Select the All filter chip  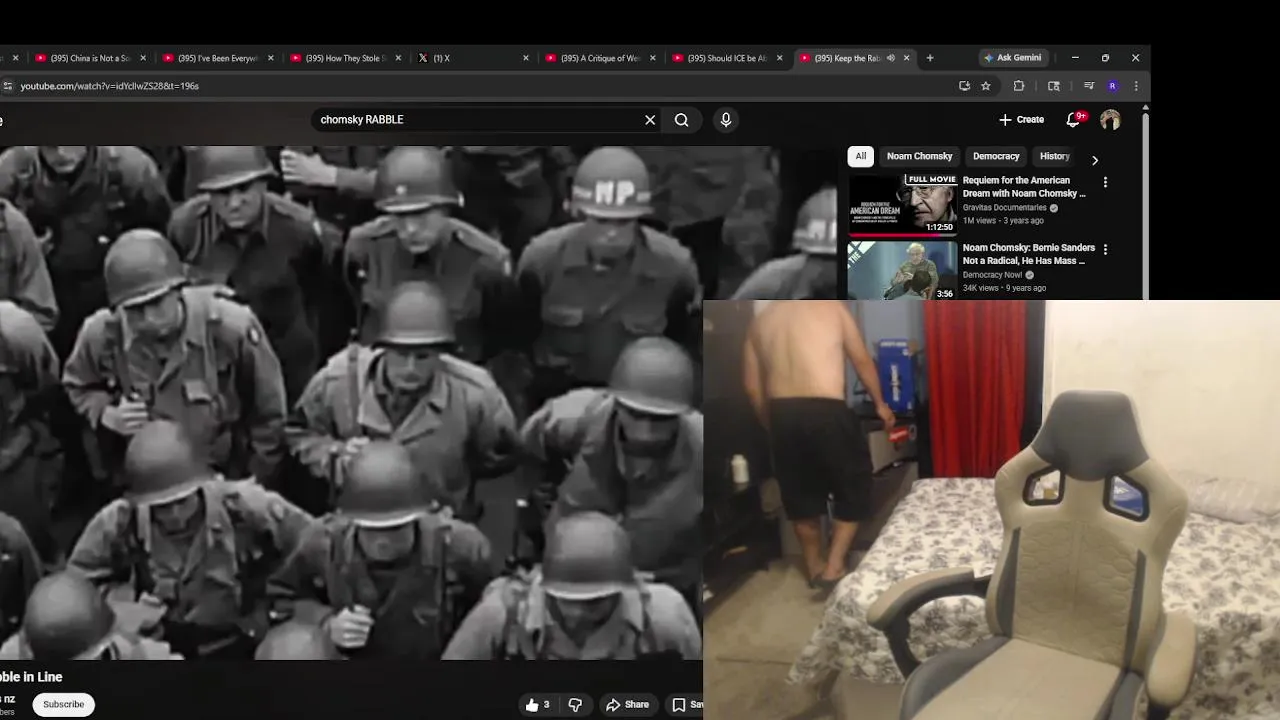[861, 156]
